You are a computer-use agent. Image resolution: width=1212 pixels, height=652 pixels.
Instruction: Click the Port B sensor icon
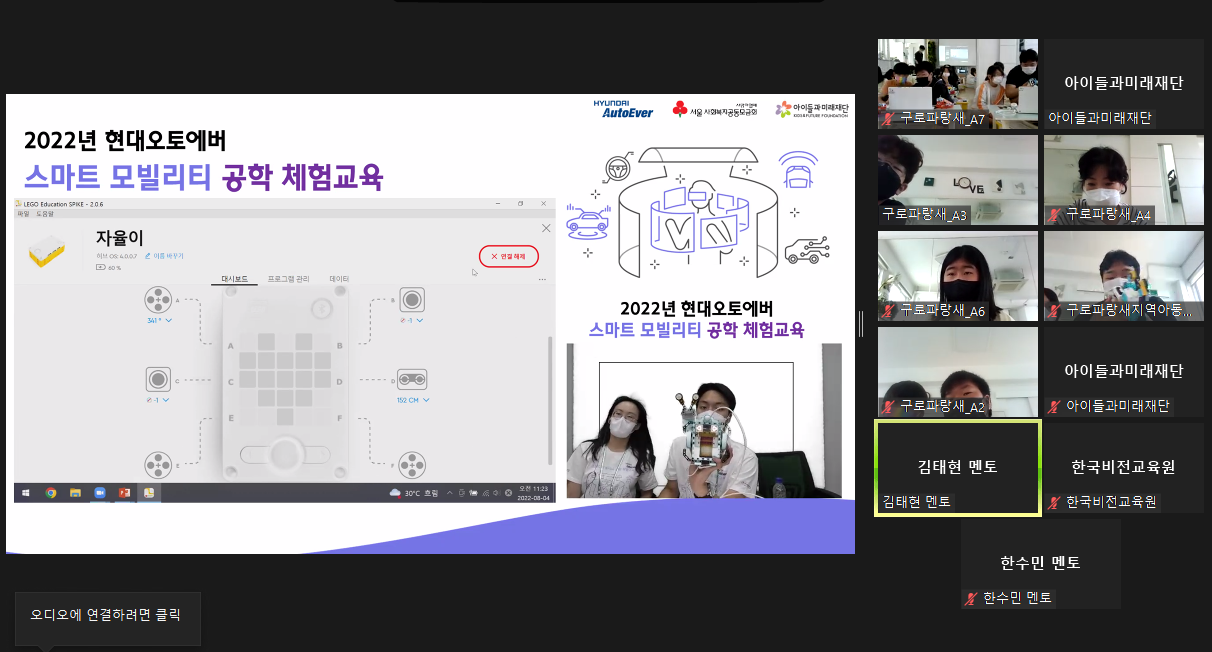point(411,300)
